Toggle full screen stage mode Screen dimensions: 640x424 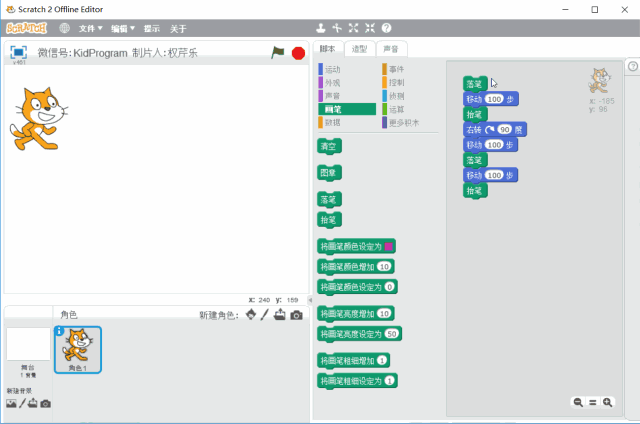click(x=18, y=52)
